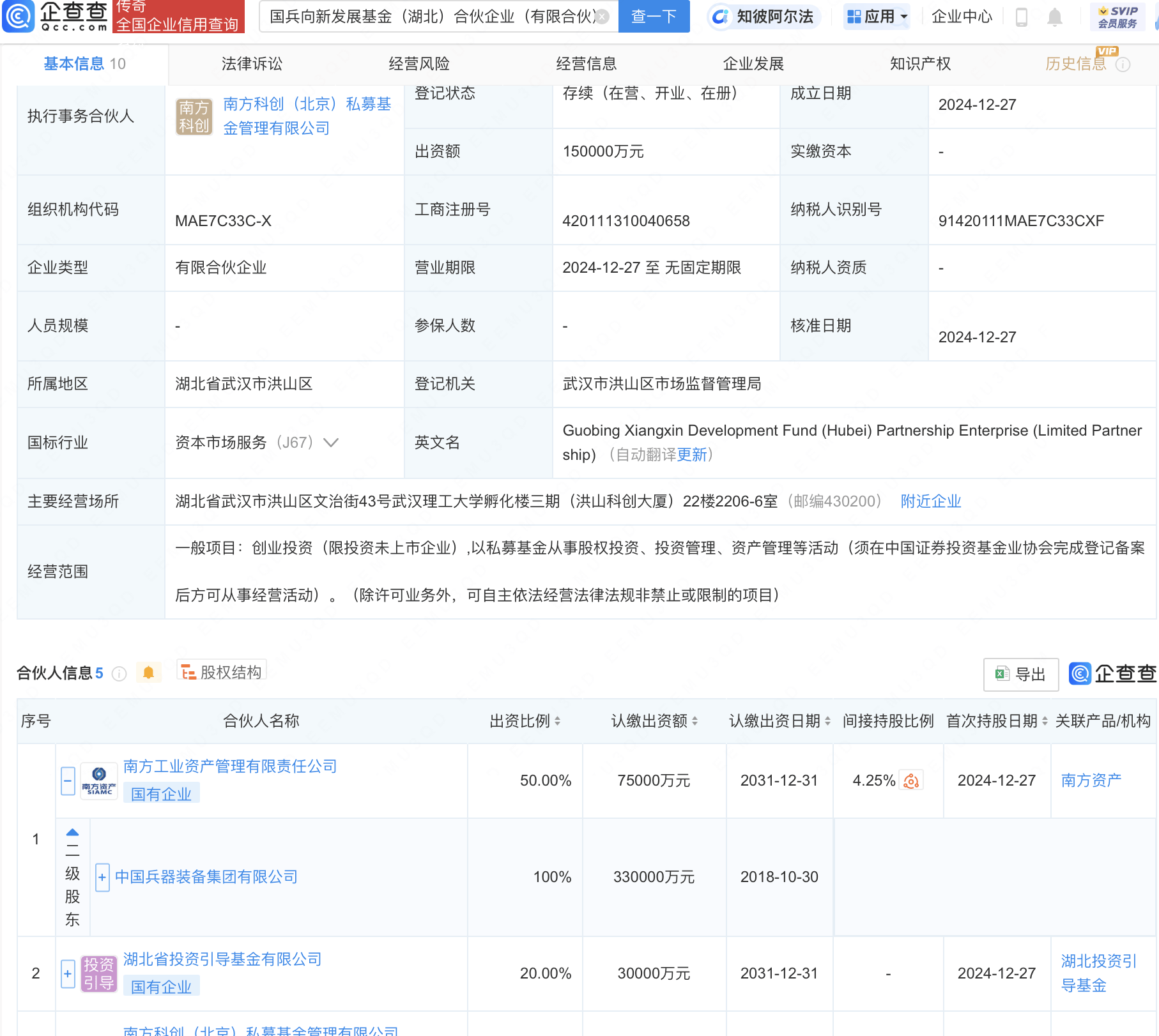The width and height of the screenshot is (1159, 1036).
Task: Click 武汉市洪山区市场监督管理局 registration authority
Action: point(662,384)
